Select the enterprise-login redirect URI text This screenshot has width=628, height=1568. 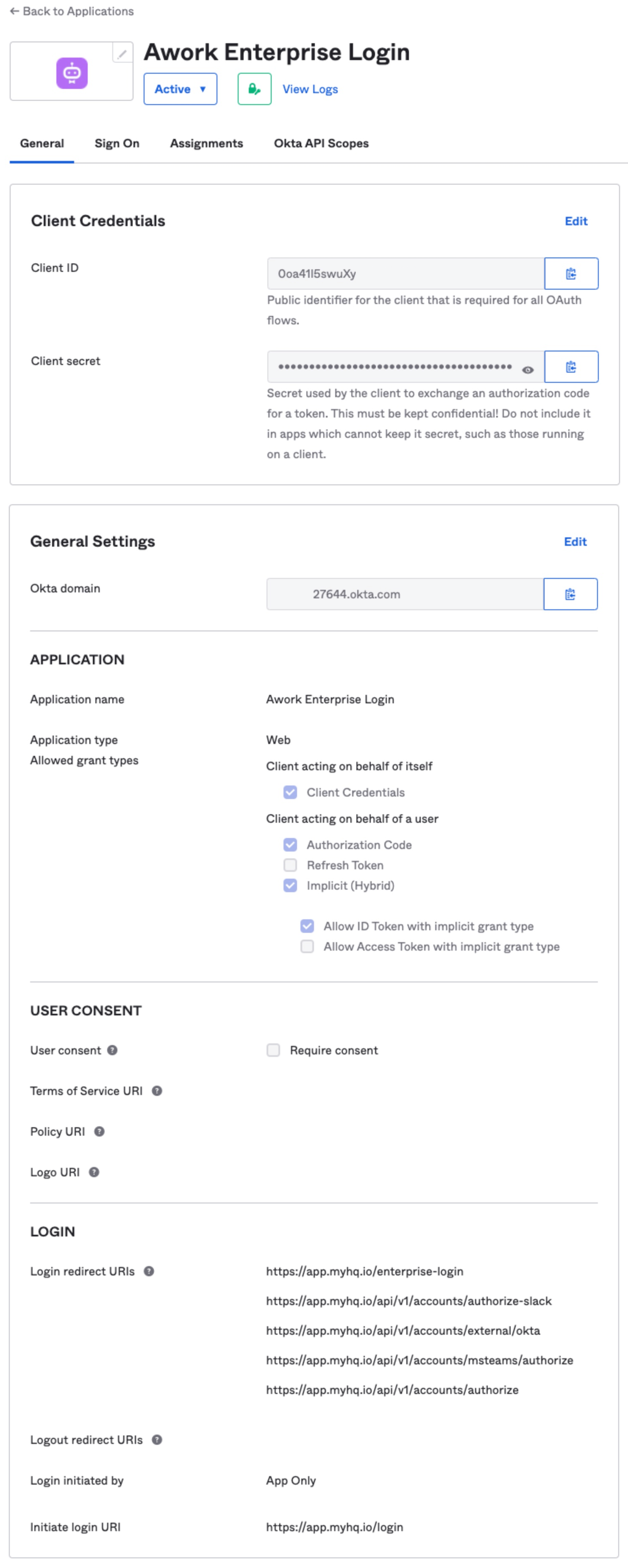click(x=365, y=1271)
